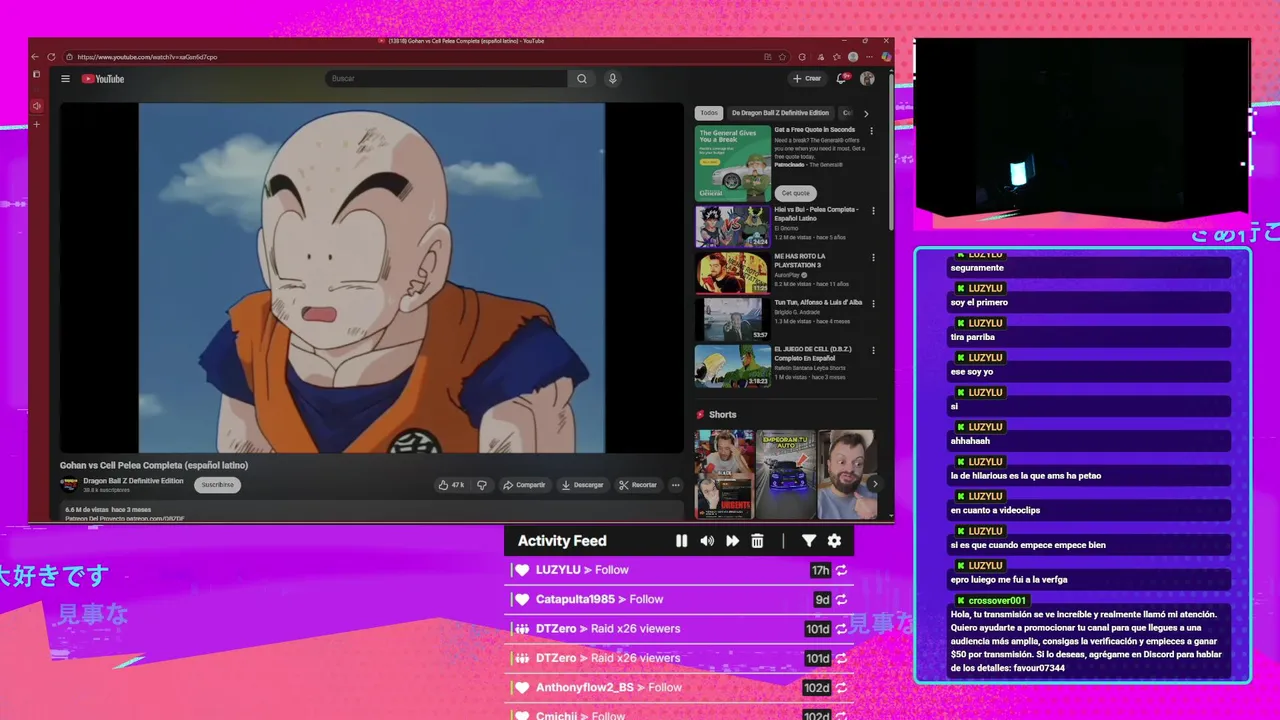Screen dimensions: 1280x720
Task: Go back with the browser back arrow
Action: coord(35,57)
